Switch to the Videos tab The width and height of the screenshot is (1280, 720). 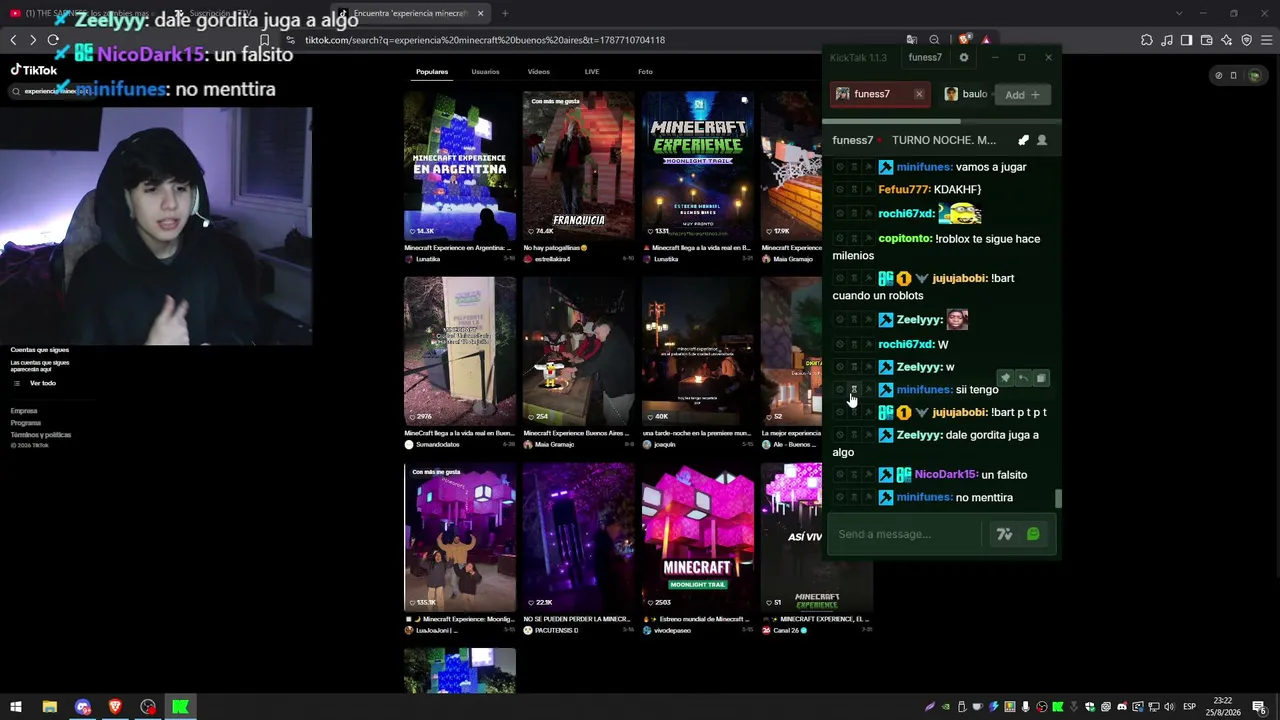coord(538,72)
